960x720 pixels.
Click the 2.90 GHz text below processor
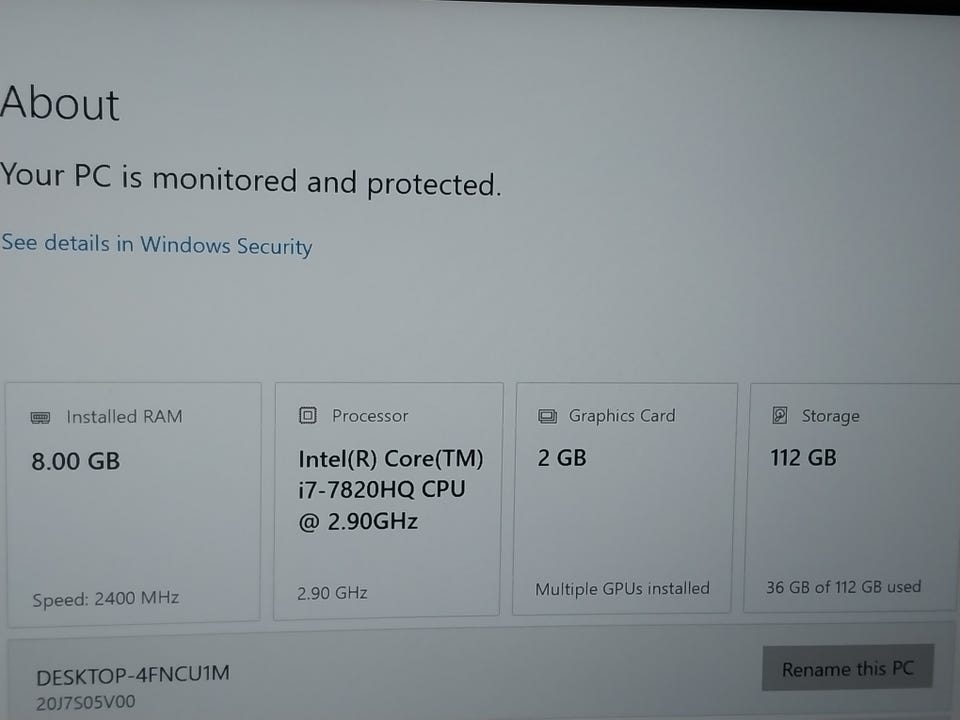pyautogui.click(x=332, y=593)
